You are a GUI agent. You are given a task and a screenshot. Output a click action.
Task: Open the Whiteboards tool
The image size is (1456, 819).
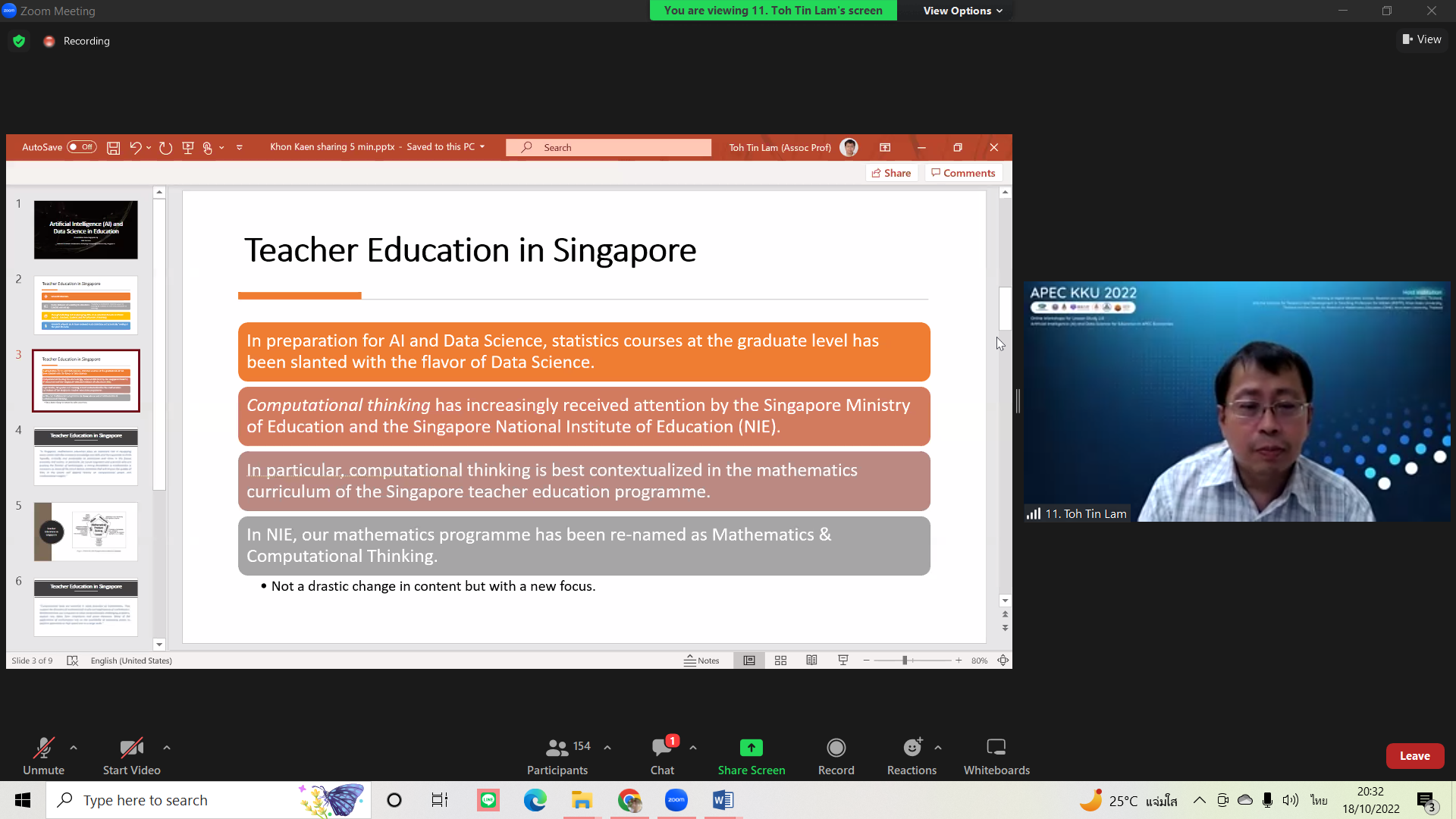tap(996, 748)
